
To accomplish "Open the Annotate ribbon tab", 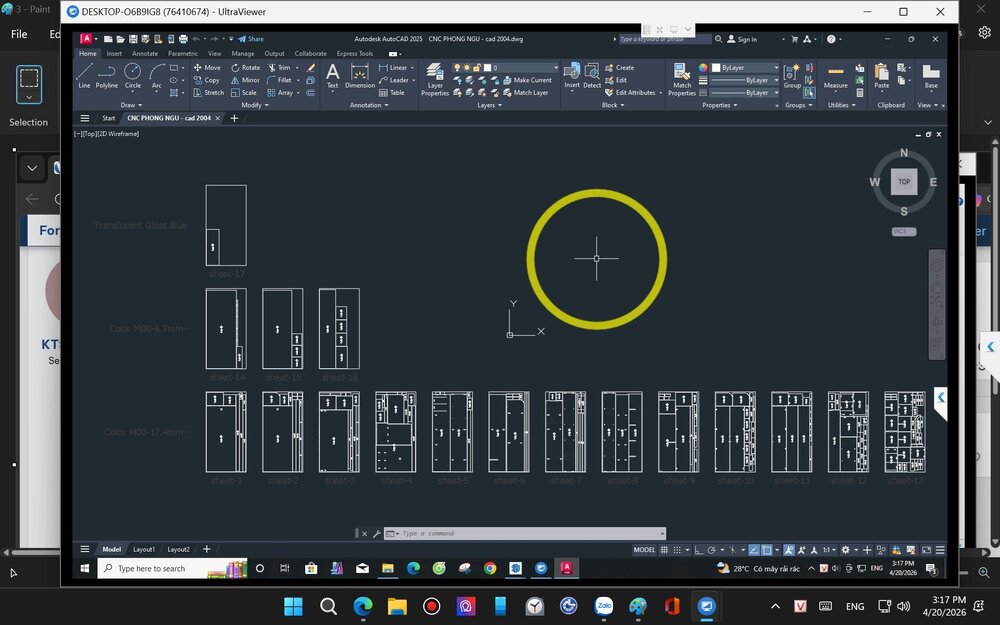I will tap(145, 54).
